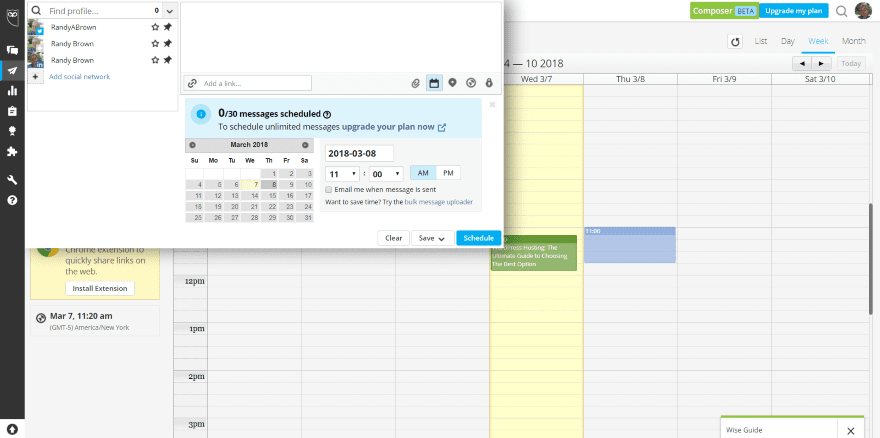
Task: Click the blue Schedule button
Action: pyautogui.click(x=478, y=238)
